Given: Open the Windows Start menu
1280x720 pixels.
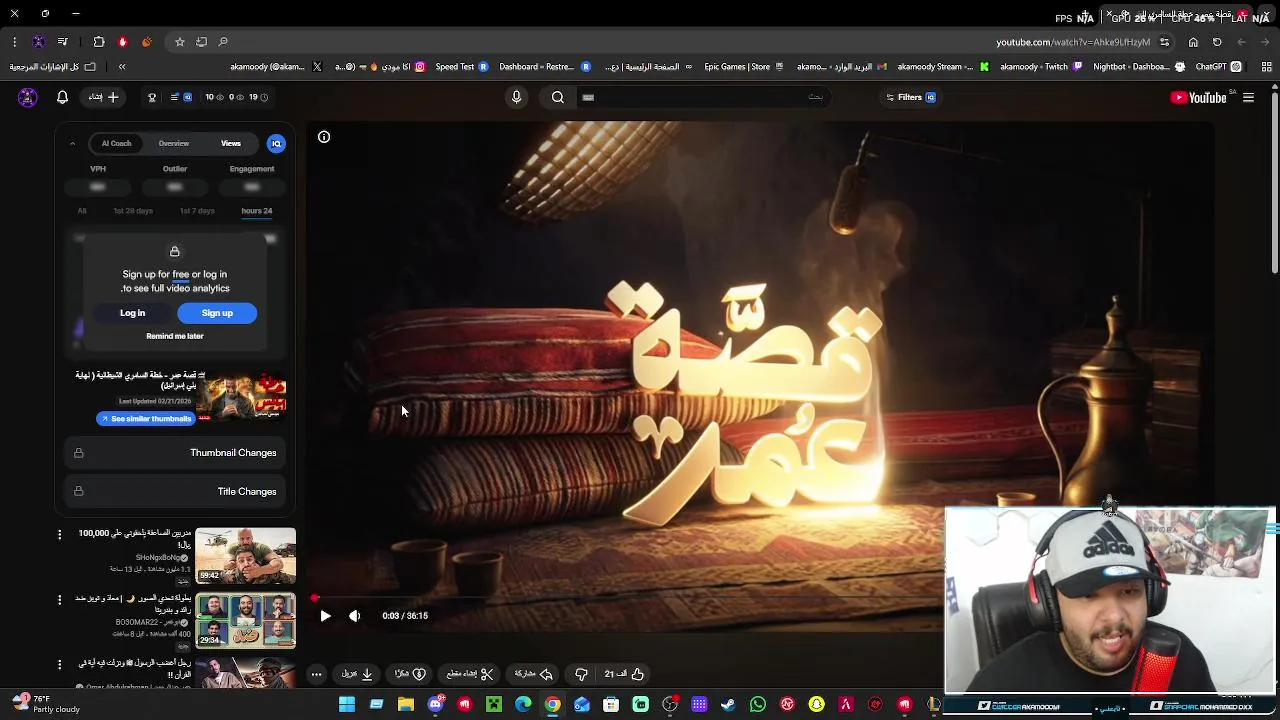Looking at the screenshot, I should (x=346, y=705).
